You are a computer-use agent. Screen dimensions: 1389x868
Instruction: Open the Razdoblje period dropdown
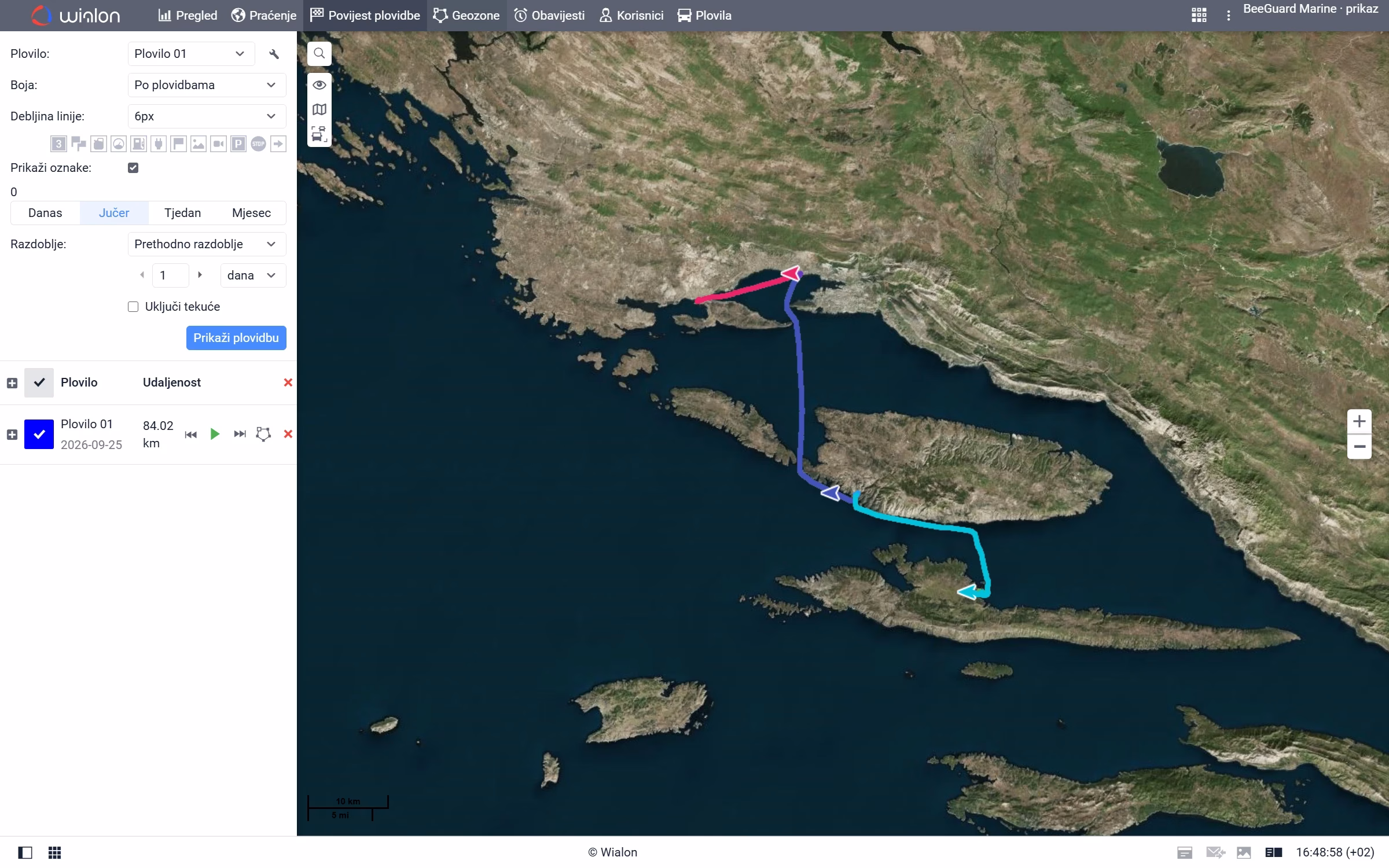(x=207, y=244)
